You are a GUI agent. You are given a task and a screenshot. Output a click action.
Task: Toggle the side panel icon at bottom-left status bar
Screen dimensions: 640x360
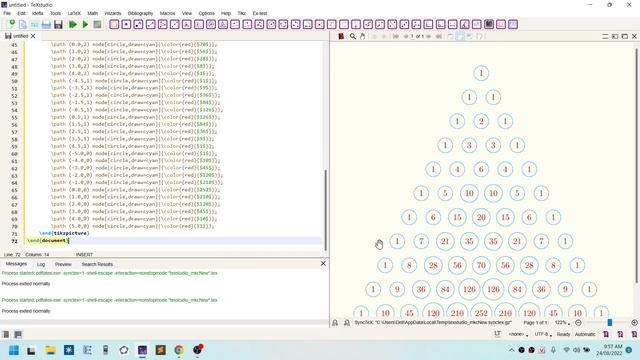(x=6, y=334)
